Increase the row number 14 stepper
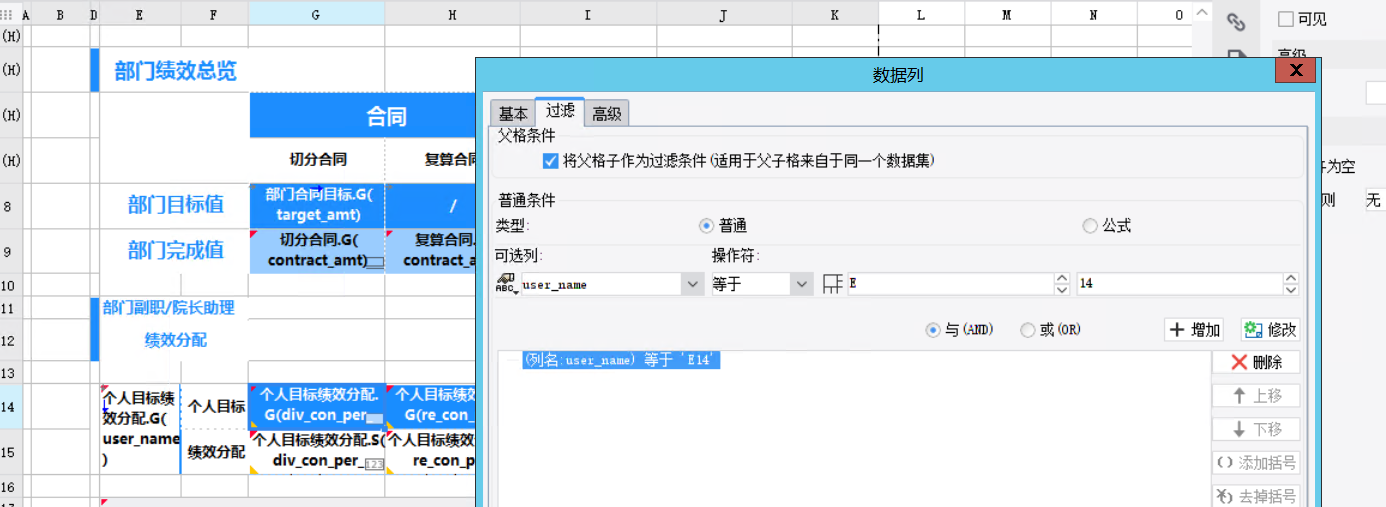 pyautogui.click(x=1291, y=279)
